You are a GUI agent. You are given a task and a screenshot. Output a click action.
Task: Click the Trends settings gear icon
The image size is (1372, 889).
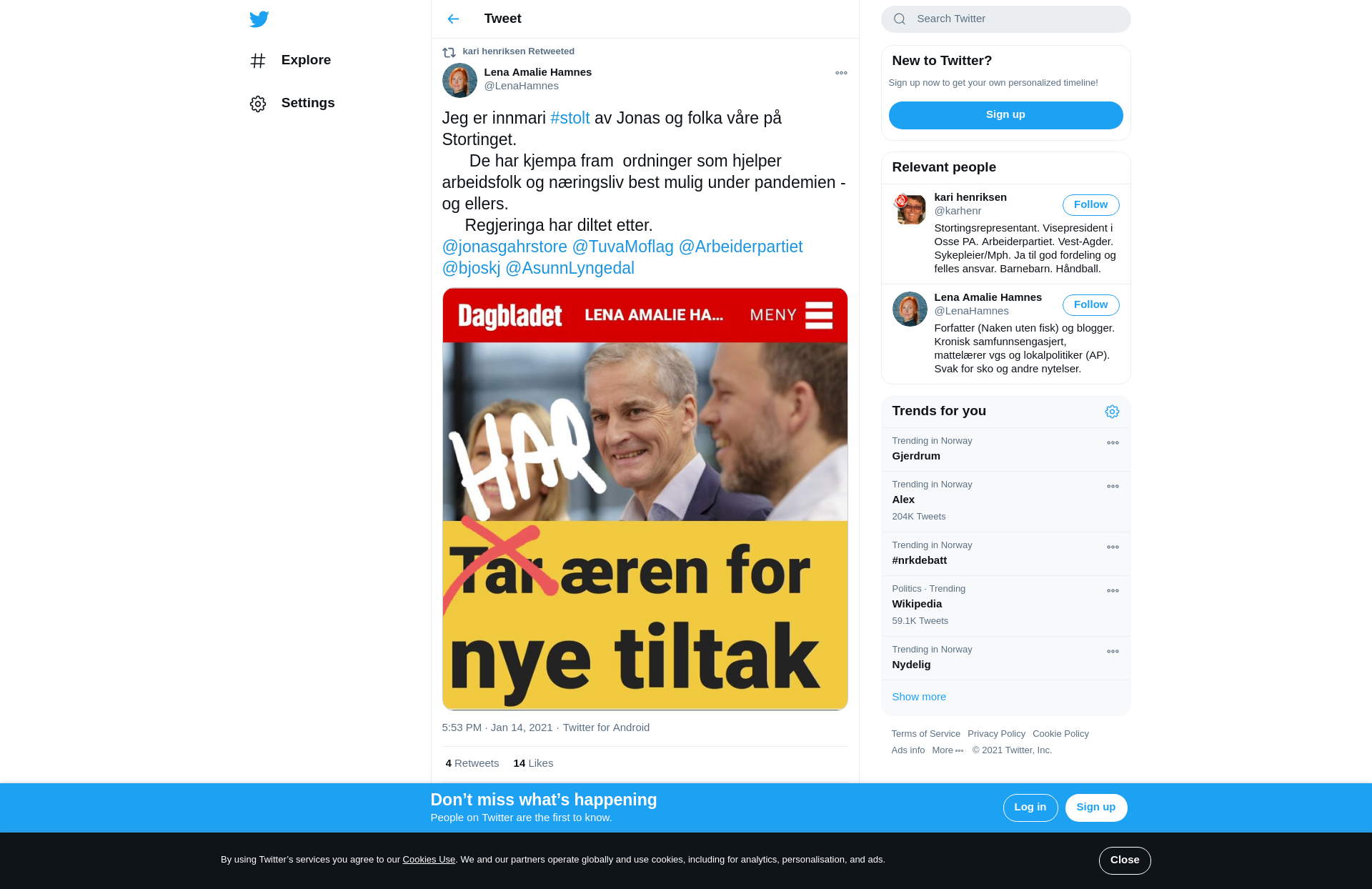point(1112,412)
